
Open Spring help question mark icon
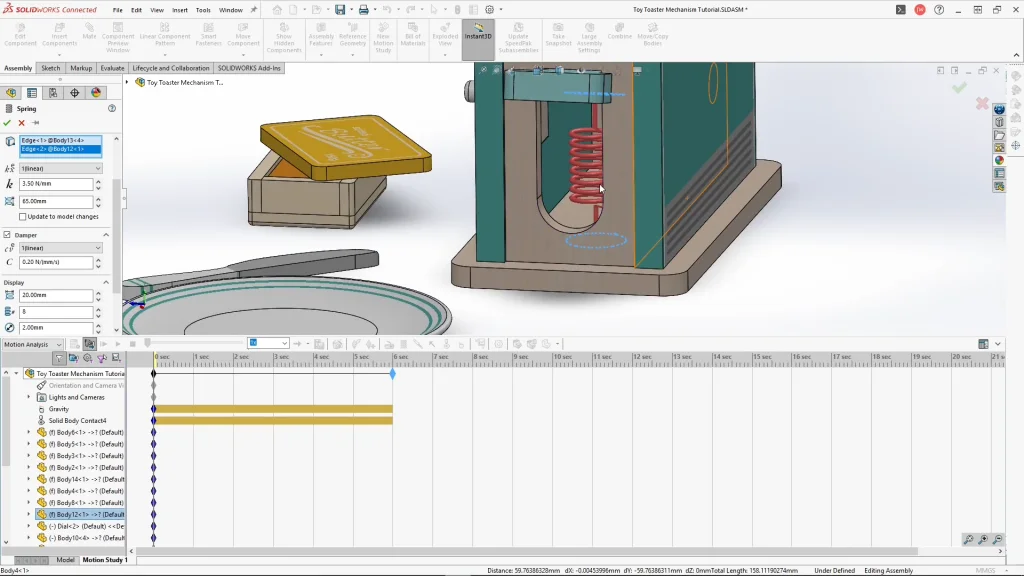(x=112, y=108)
